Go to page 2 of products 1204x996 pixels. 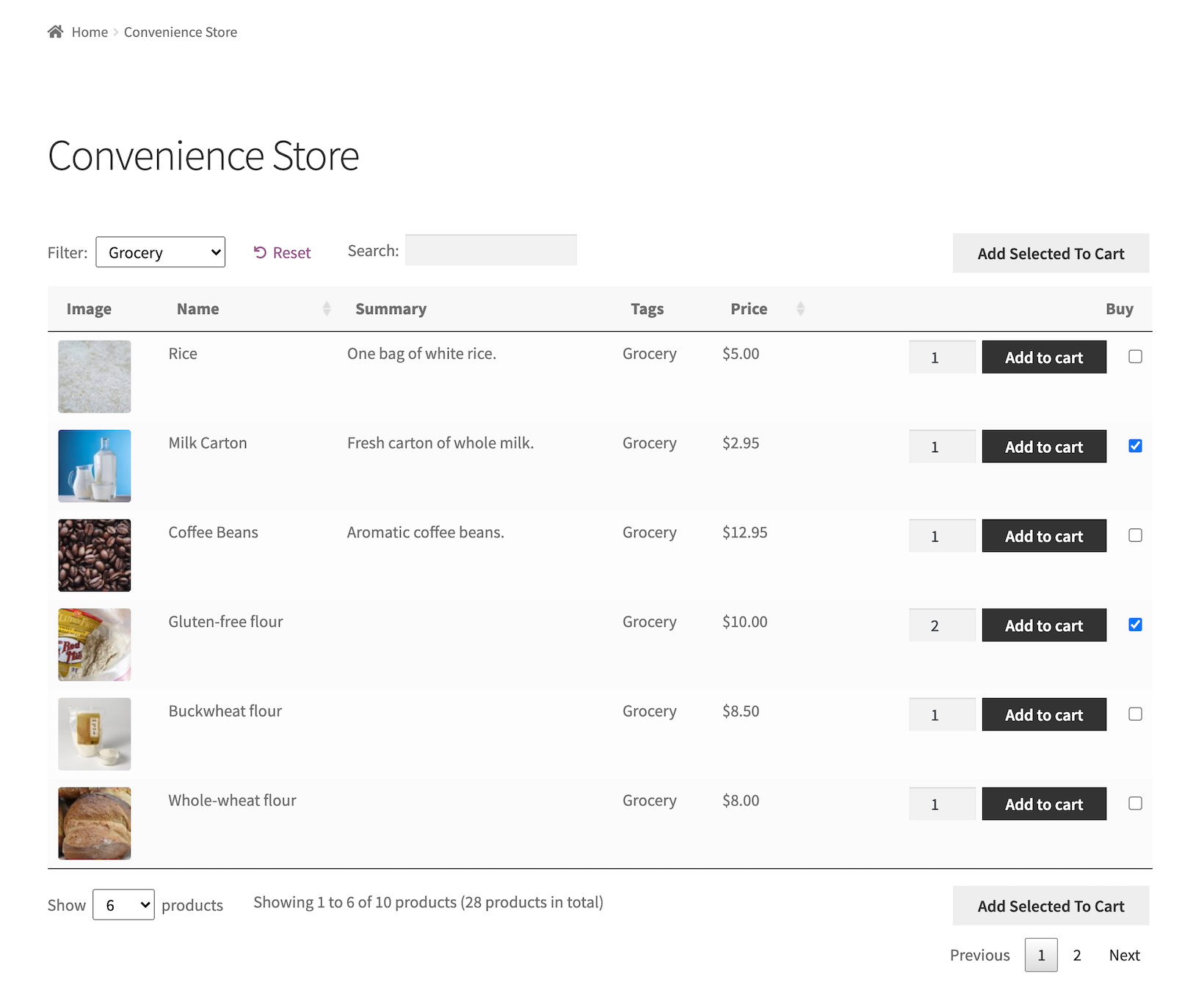pyautogui.click(x=1076, y=955)
